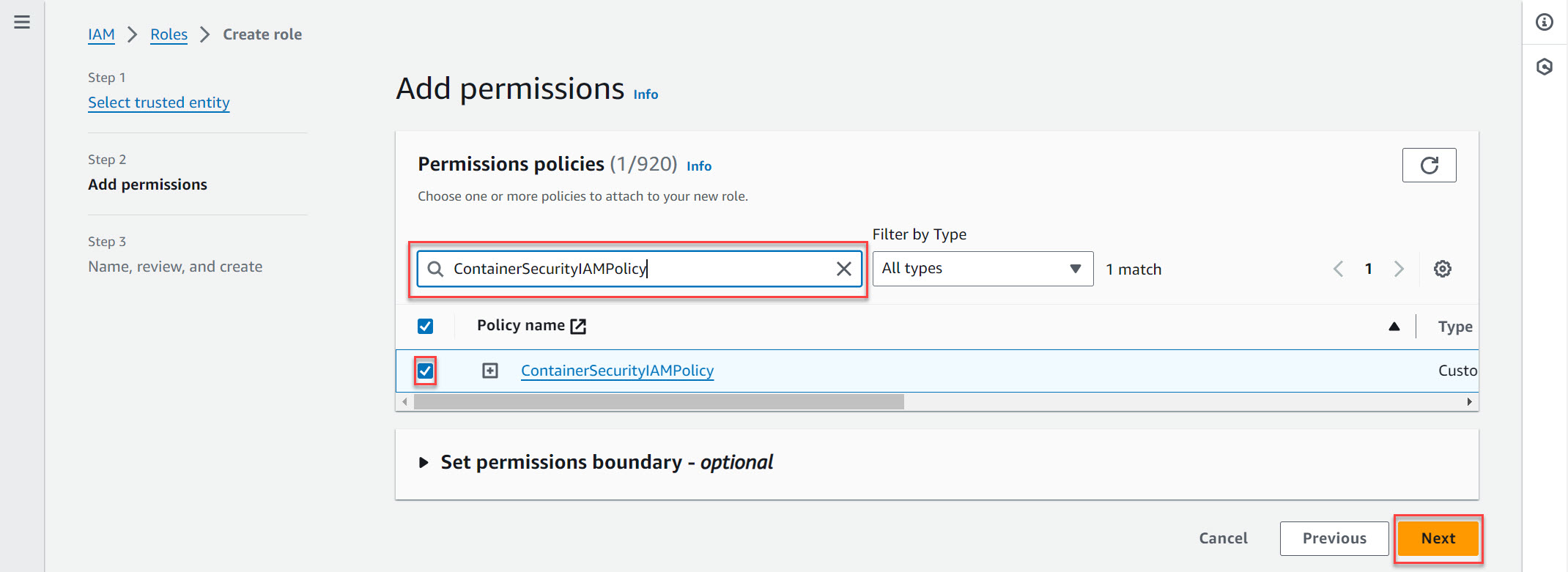Return to Select trusted entity step
1568x572 pixels.
(x=158, y=103)
